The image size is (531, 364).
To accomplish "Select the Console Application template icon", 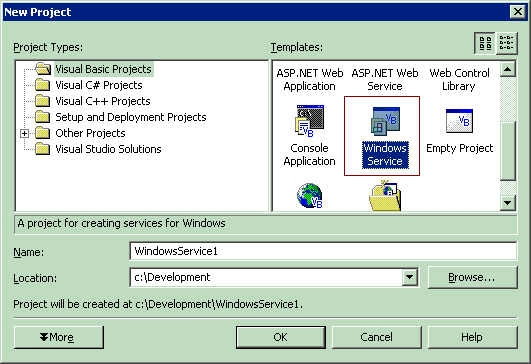I will pos(310,121).
